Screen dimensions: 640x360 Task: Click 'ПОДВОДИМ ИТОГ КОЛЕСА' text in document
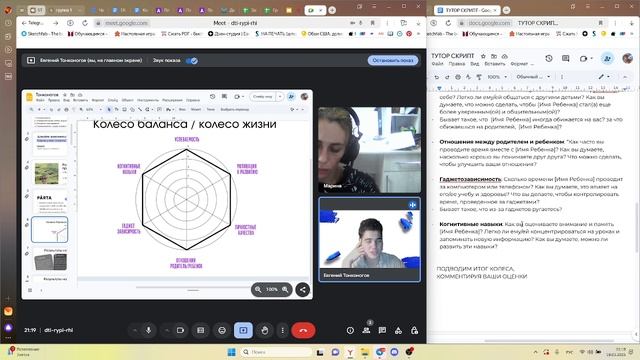click(x=475, y=269)
